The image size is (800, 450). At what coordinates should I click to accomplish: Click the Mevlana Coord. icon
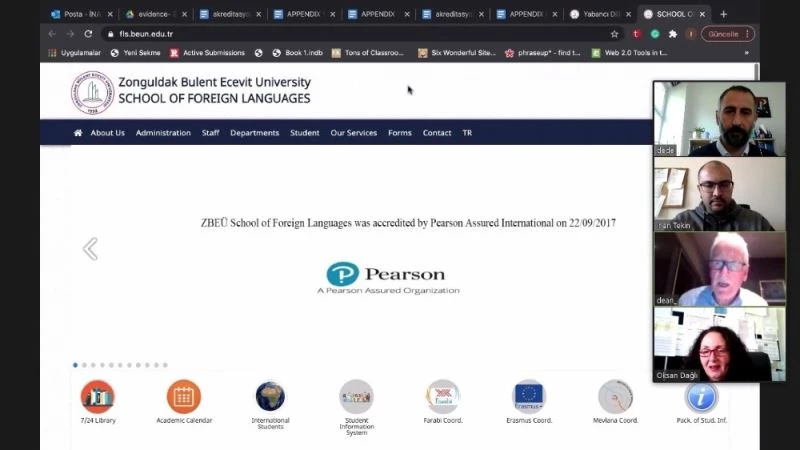(x=615, y=397)
